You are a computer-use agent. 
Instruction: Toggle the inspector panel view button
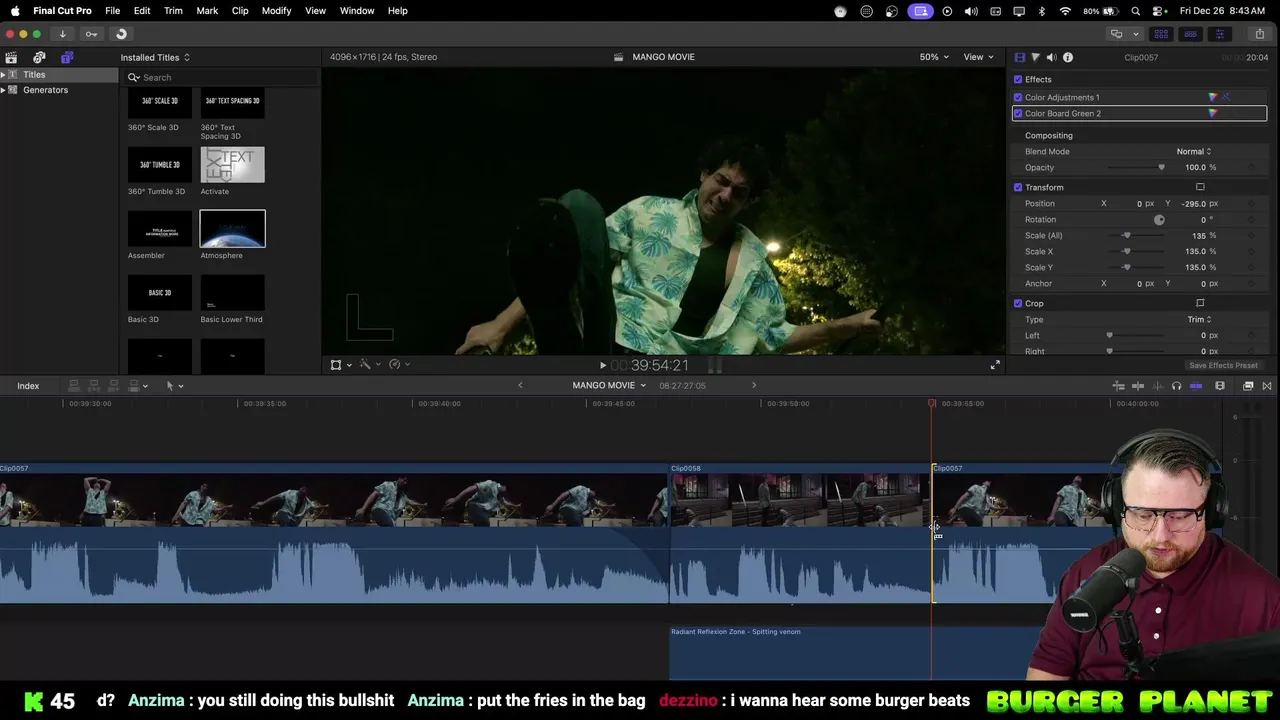coord(1219,34)
